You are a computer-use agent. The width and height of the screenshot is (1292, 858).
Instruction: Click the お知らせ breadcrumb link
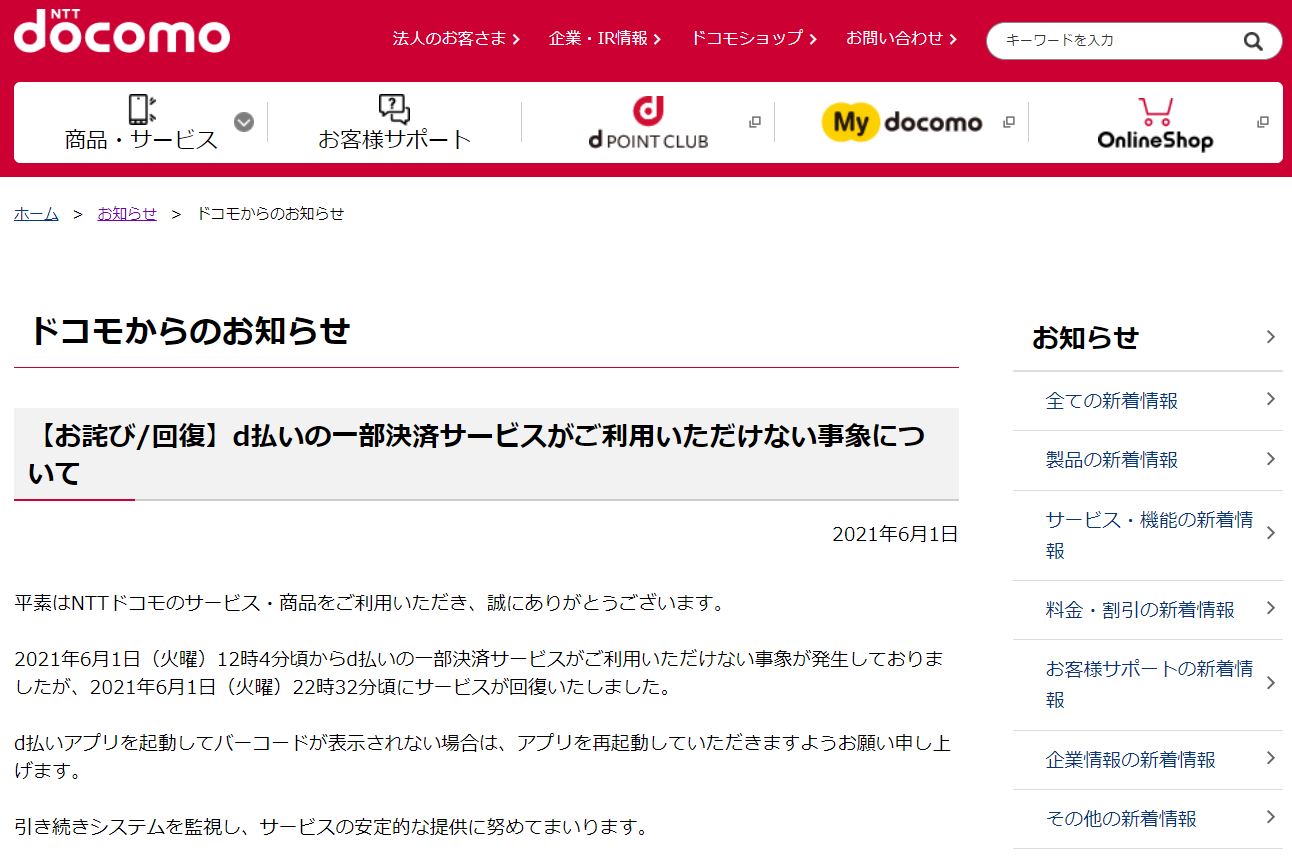click(127, 214)
